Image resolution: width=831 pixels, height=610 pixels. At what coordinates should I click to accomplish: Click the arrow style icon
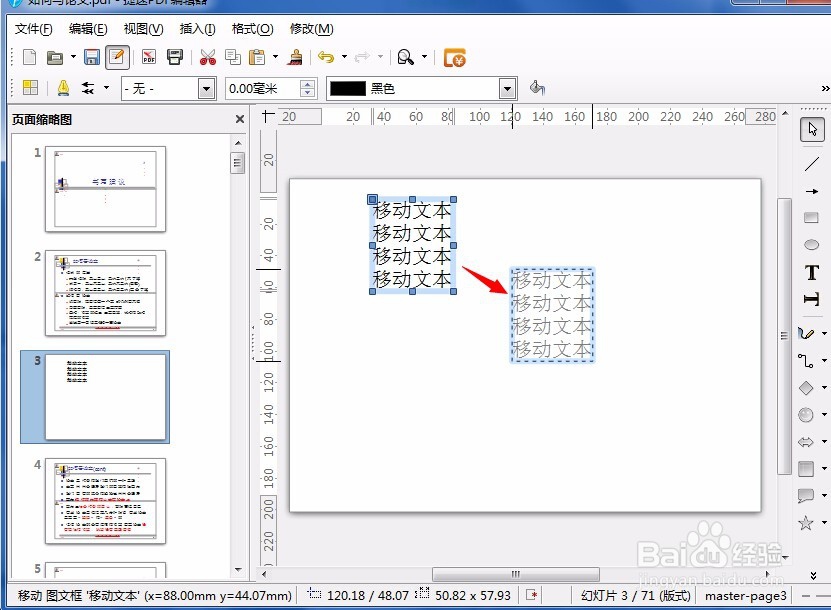coord(87,88)
